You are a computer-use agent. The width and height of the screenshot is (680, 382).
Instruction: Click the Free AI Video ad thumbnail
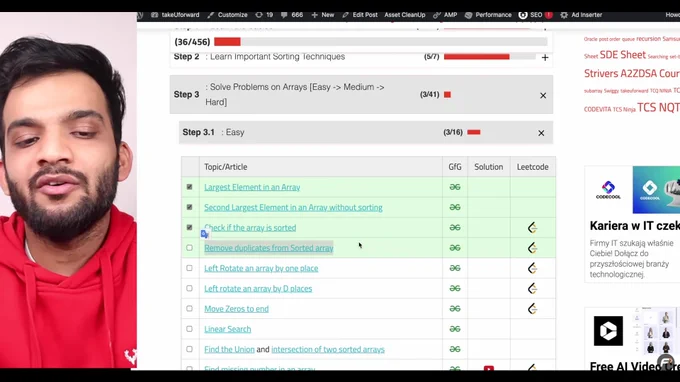pos(608,331)
